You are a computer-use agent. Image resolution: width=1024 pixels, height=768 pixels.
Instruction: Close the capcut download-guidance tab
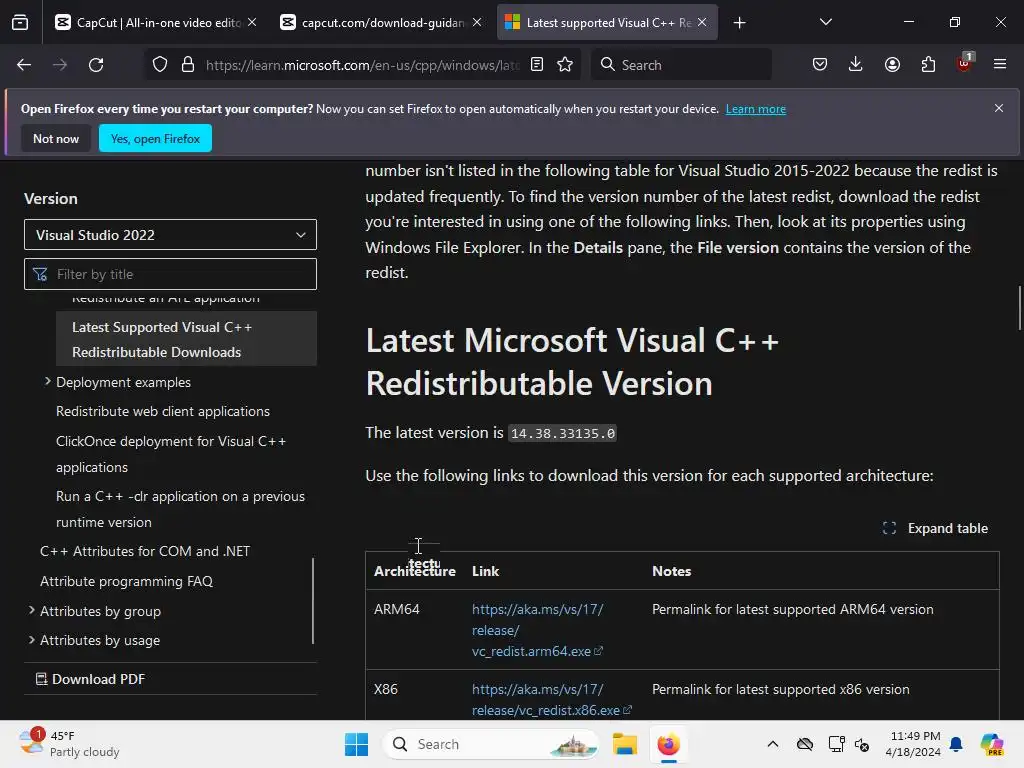(x=477, y=22)
